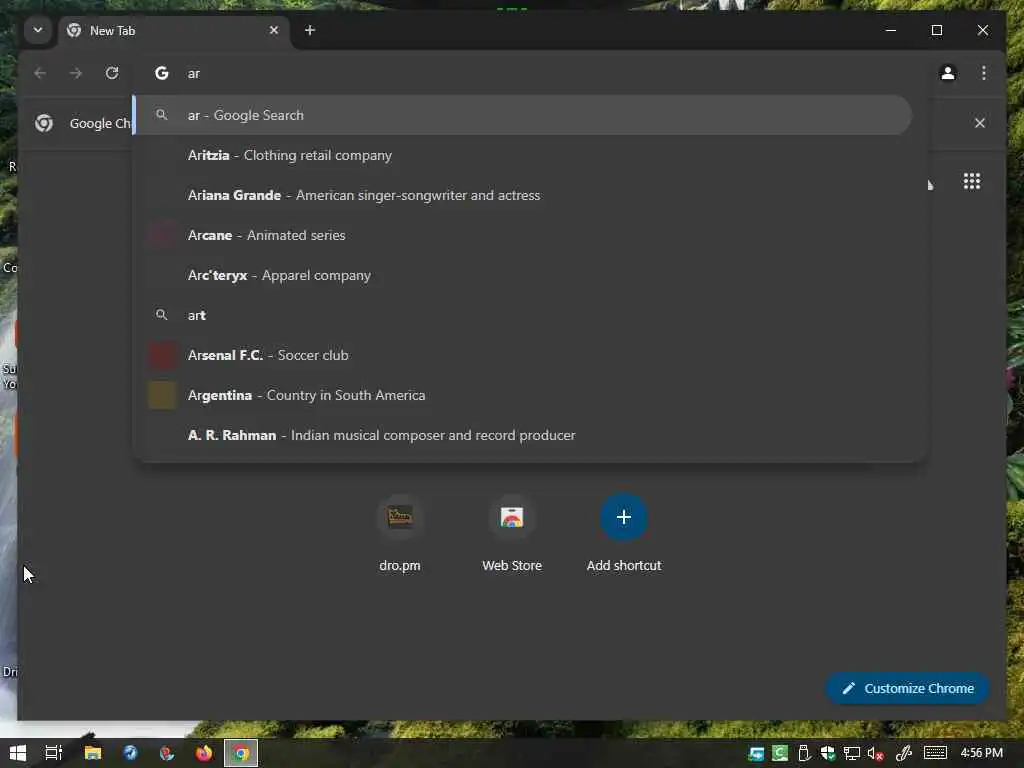1024x768 pixels.
Task: Dismiss the Google Chrome info bar
Action: [980, 123]
